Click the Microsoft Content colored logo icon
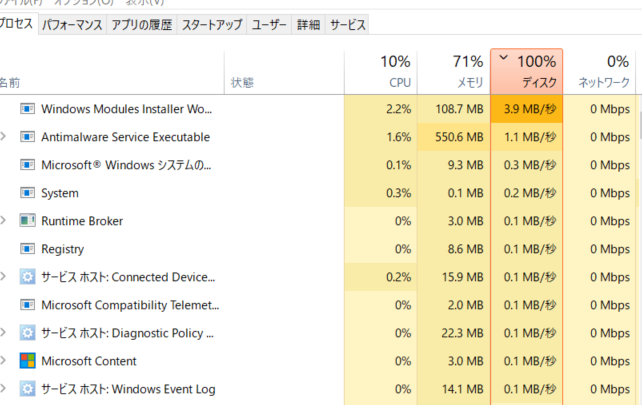Image resolution: width=642 pixels, height=405 pixels. 27,361
